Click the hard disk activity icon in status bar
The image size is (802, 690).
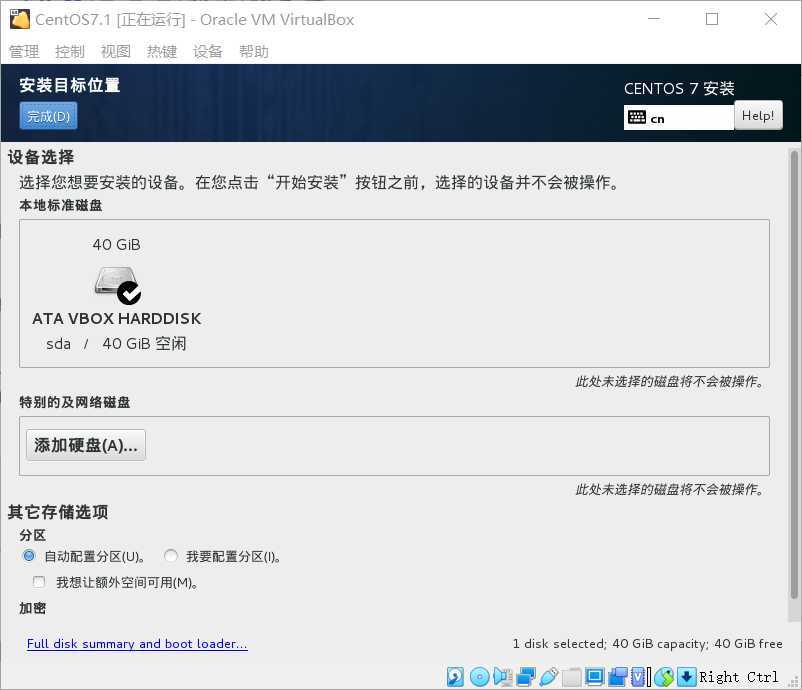pos(455,677)
